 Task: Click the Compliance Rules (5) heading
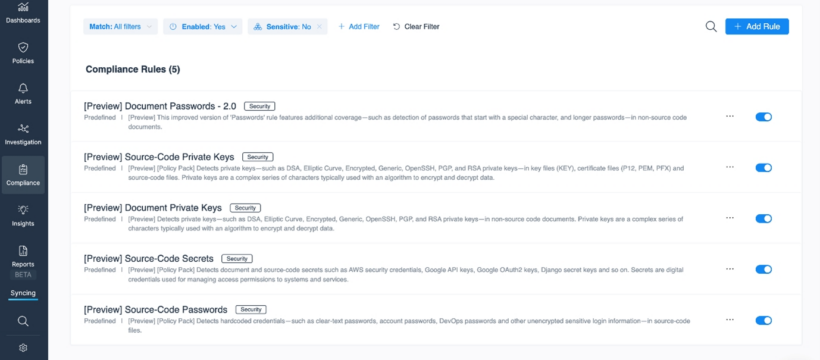pyautogui.click(x=133, y=70)
